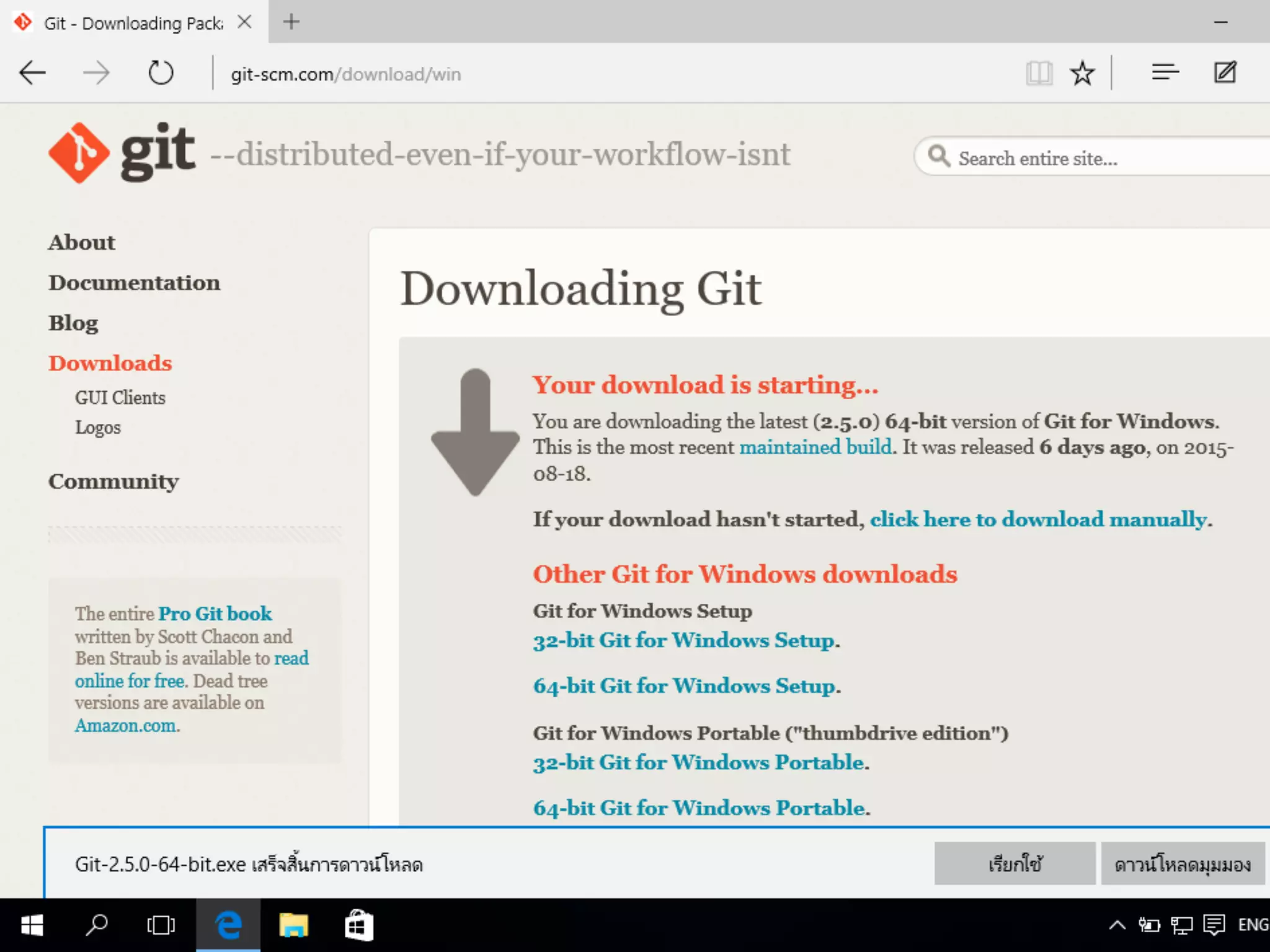Click here to download manually link
Screen dimensions: 1270x952
coord(1039,519)
